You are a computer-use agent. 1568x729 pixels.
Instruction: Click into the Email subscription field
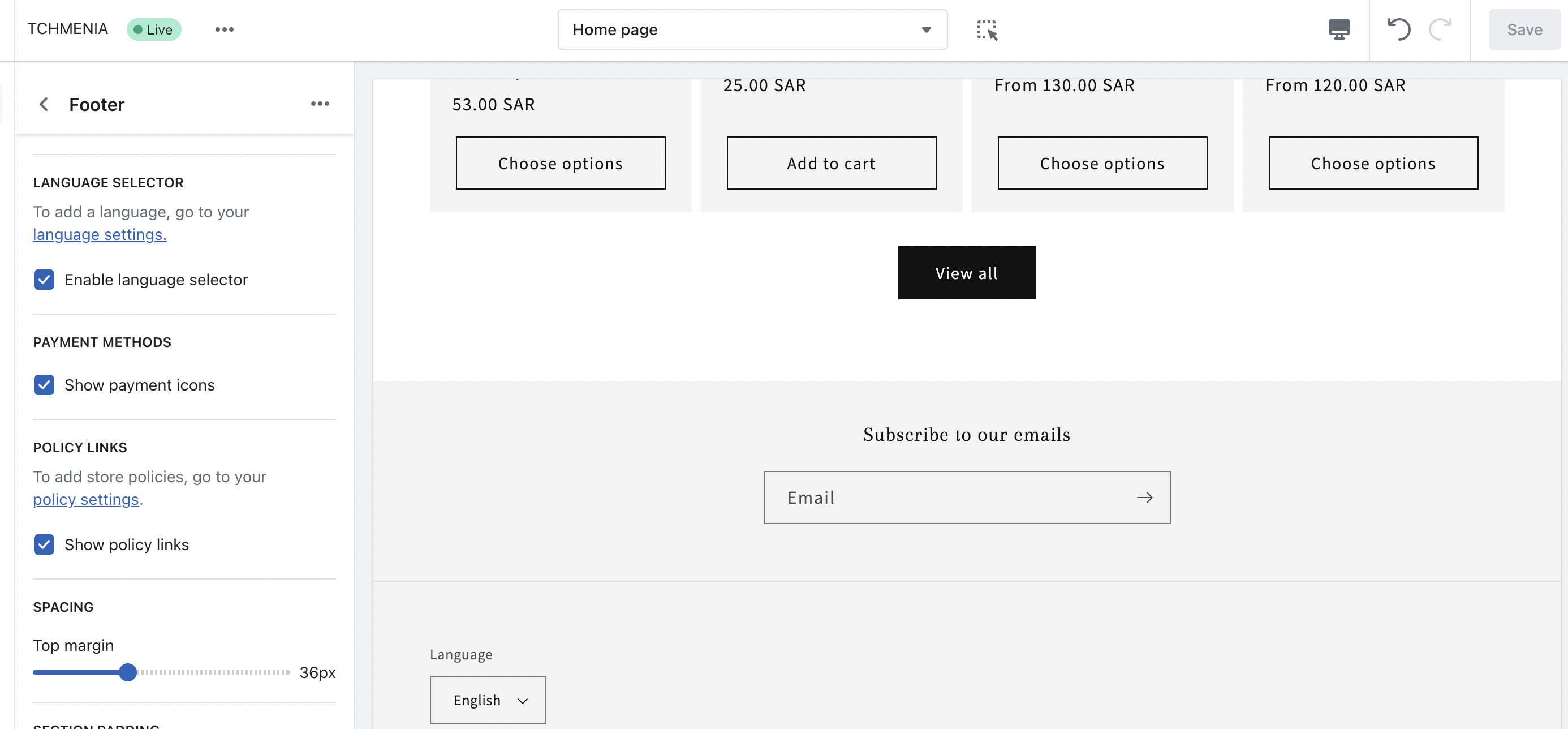(x=950, y=498)
